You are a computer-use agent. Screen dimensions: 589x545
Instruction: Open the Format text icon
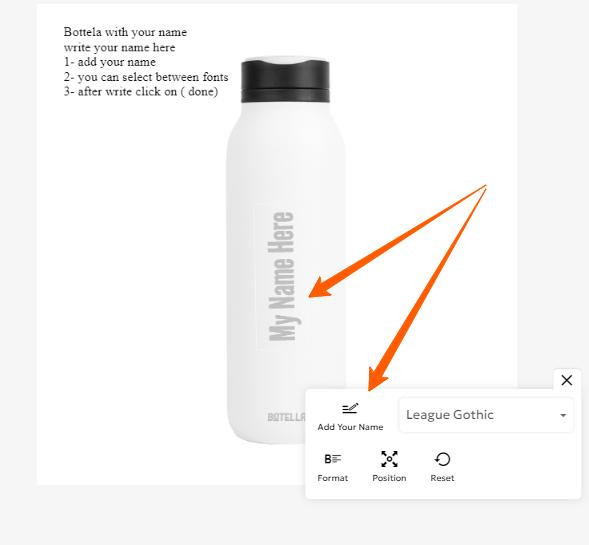(x=332, y=459)
